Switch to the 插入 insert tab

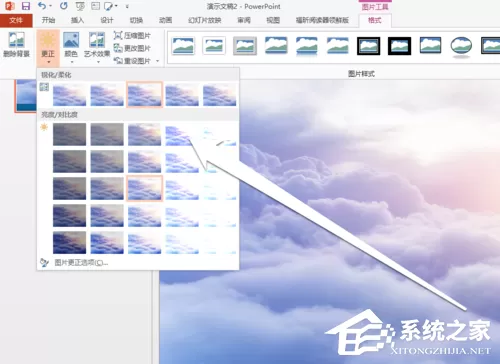[77, 20]
